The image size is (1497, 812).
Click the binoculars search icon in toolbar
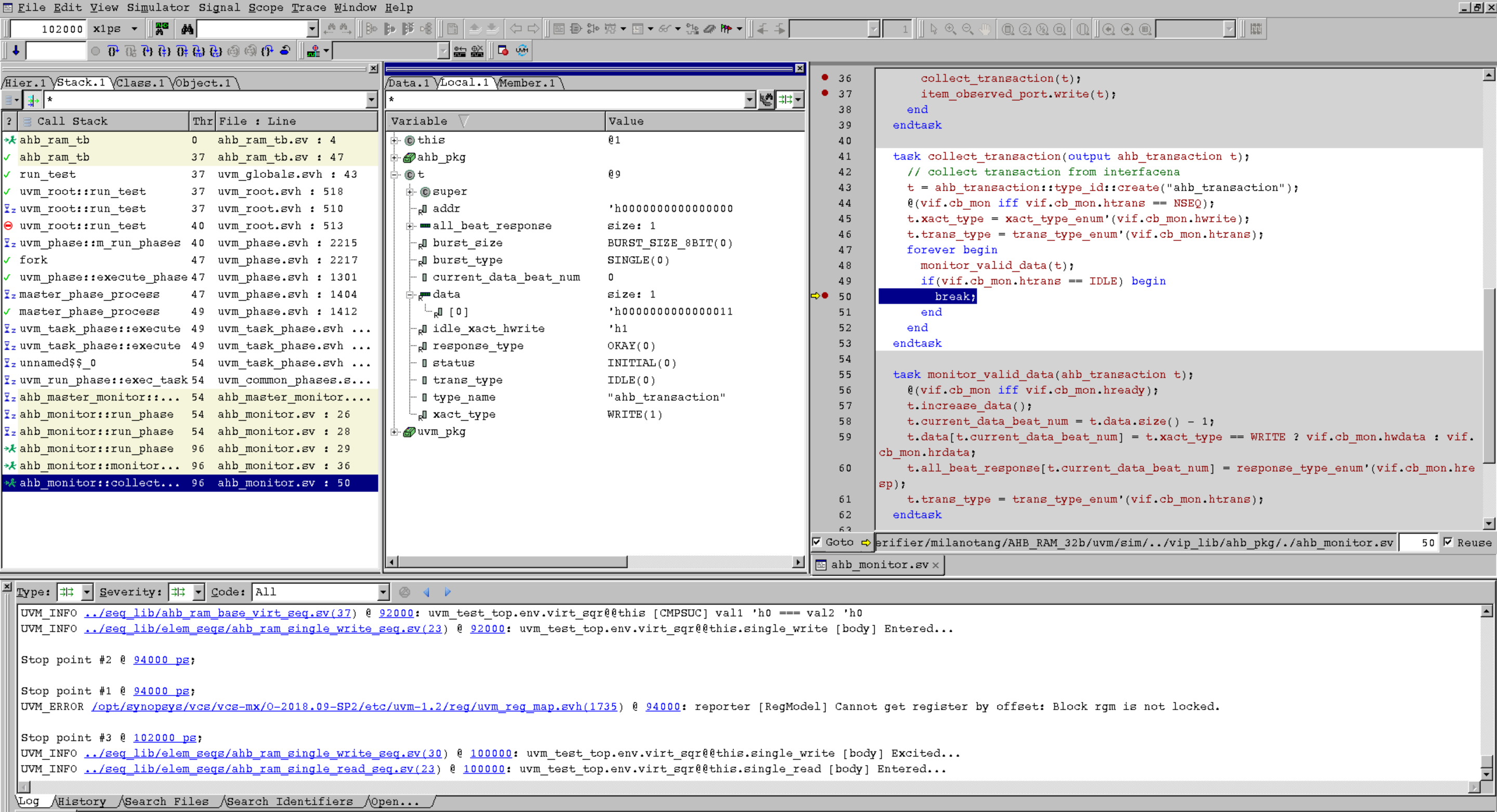point(187,29)
